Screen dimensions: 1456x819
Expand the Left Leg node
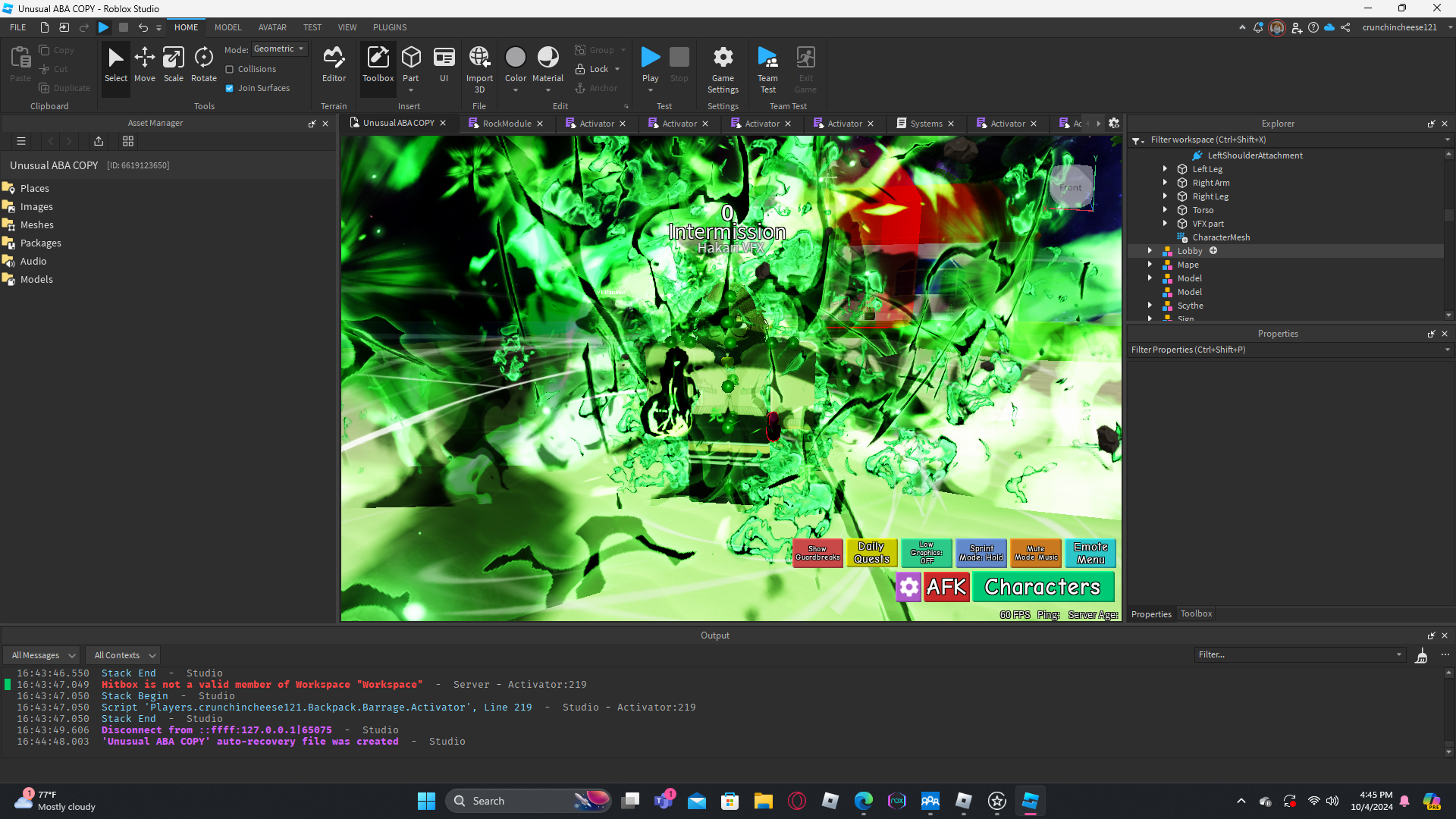tap(1165, 169)
